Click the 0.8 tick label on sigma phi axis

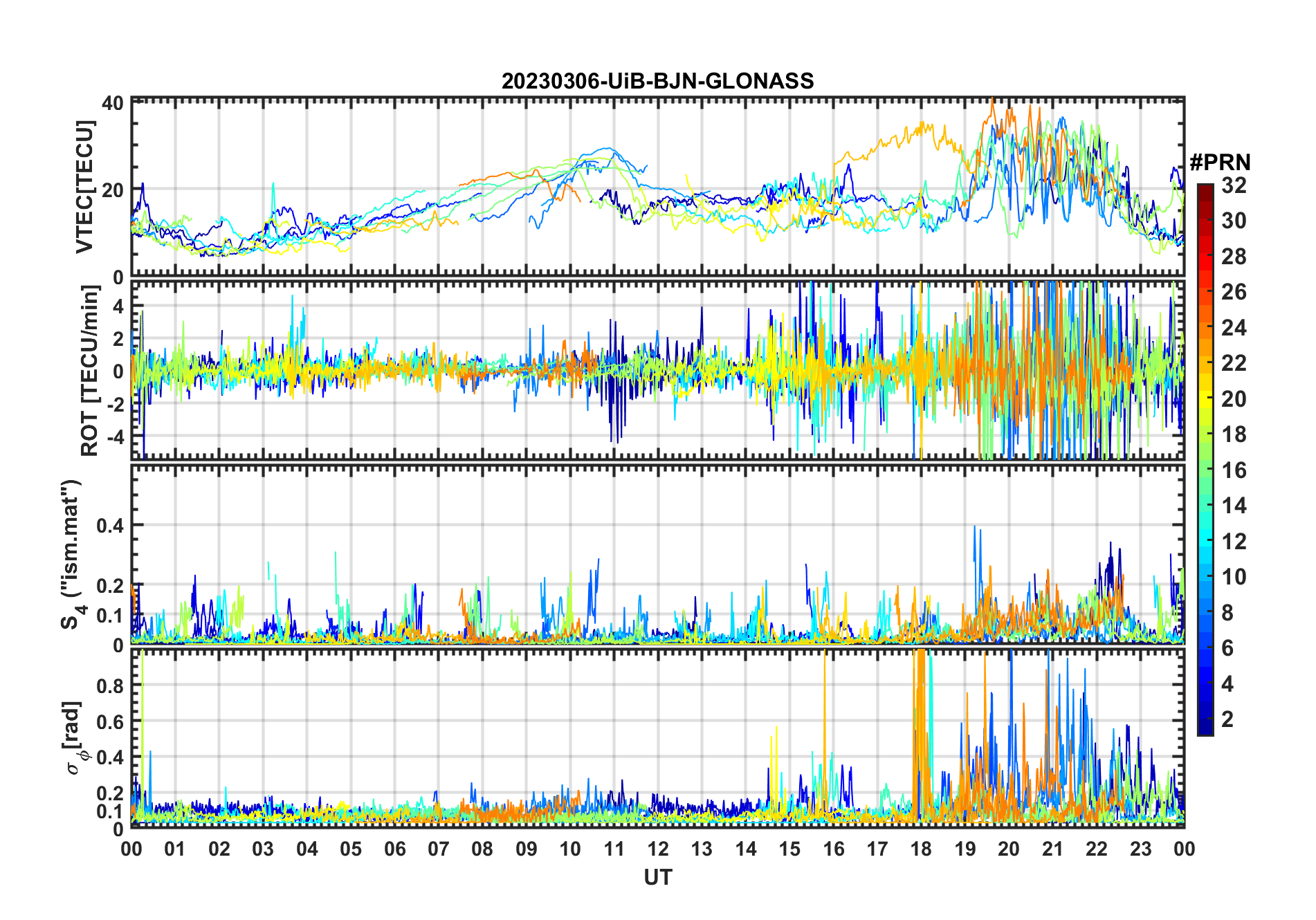pyautogui.click(x=109, y=686)
